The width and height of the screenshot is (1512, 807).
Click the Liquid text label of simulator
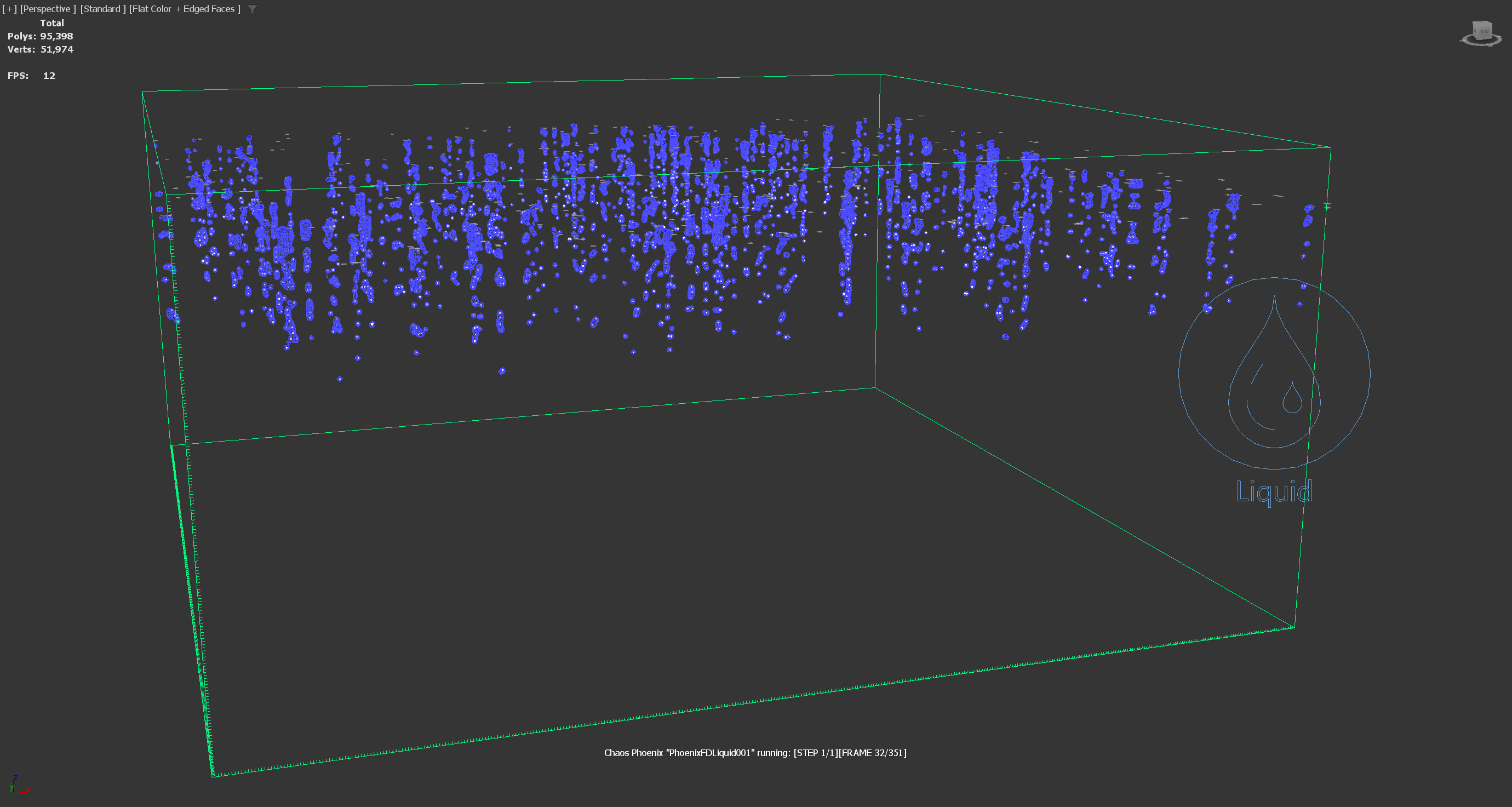(x=1274, y=492)
